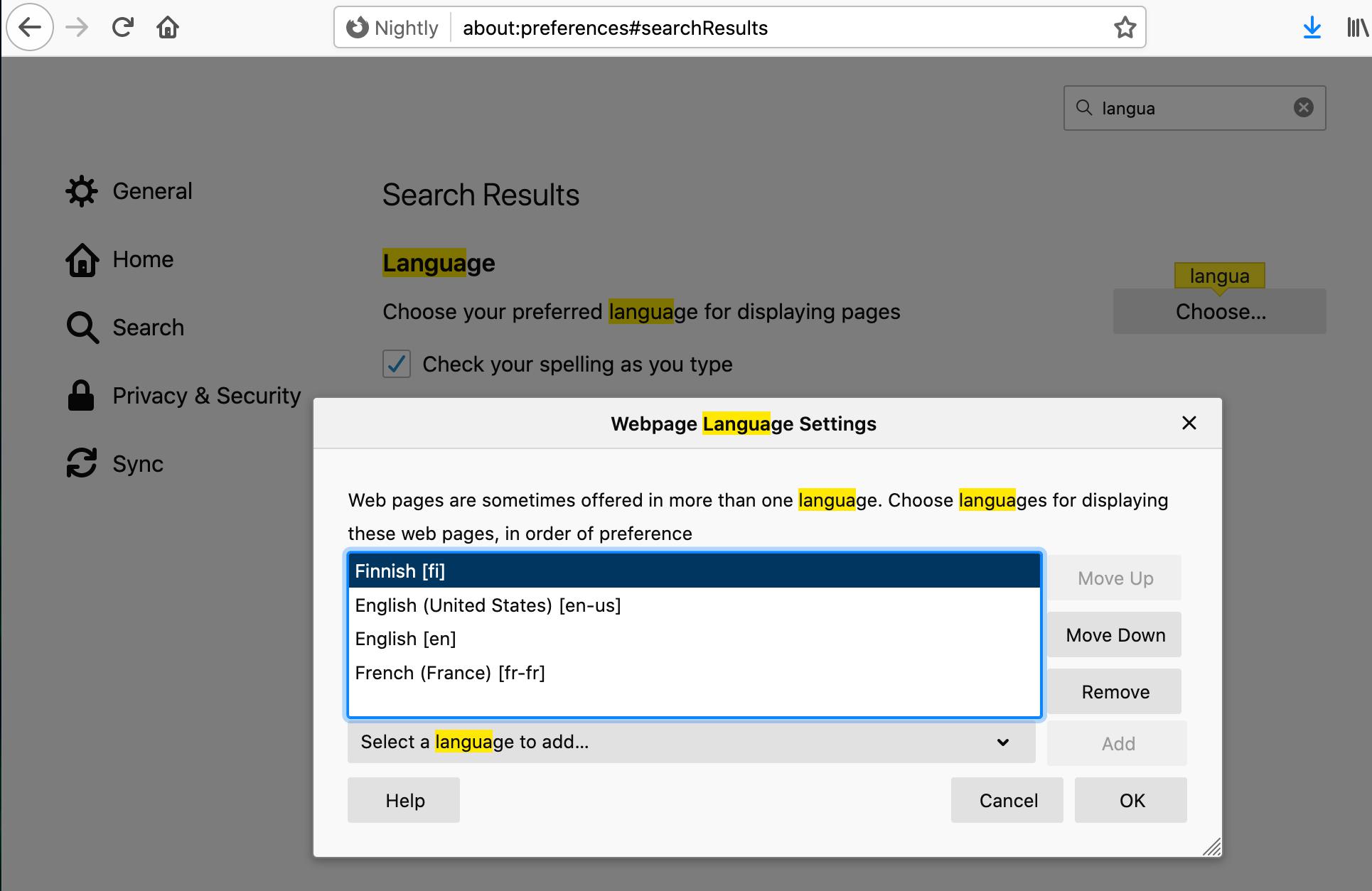The width and height of the screenshot is (1372, 891).
Task: Click the Sync refresh icon in sidebar
Action: tap(80, 463)
